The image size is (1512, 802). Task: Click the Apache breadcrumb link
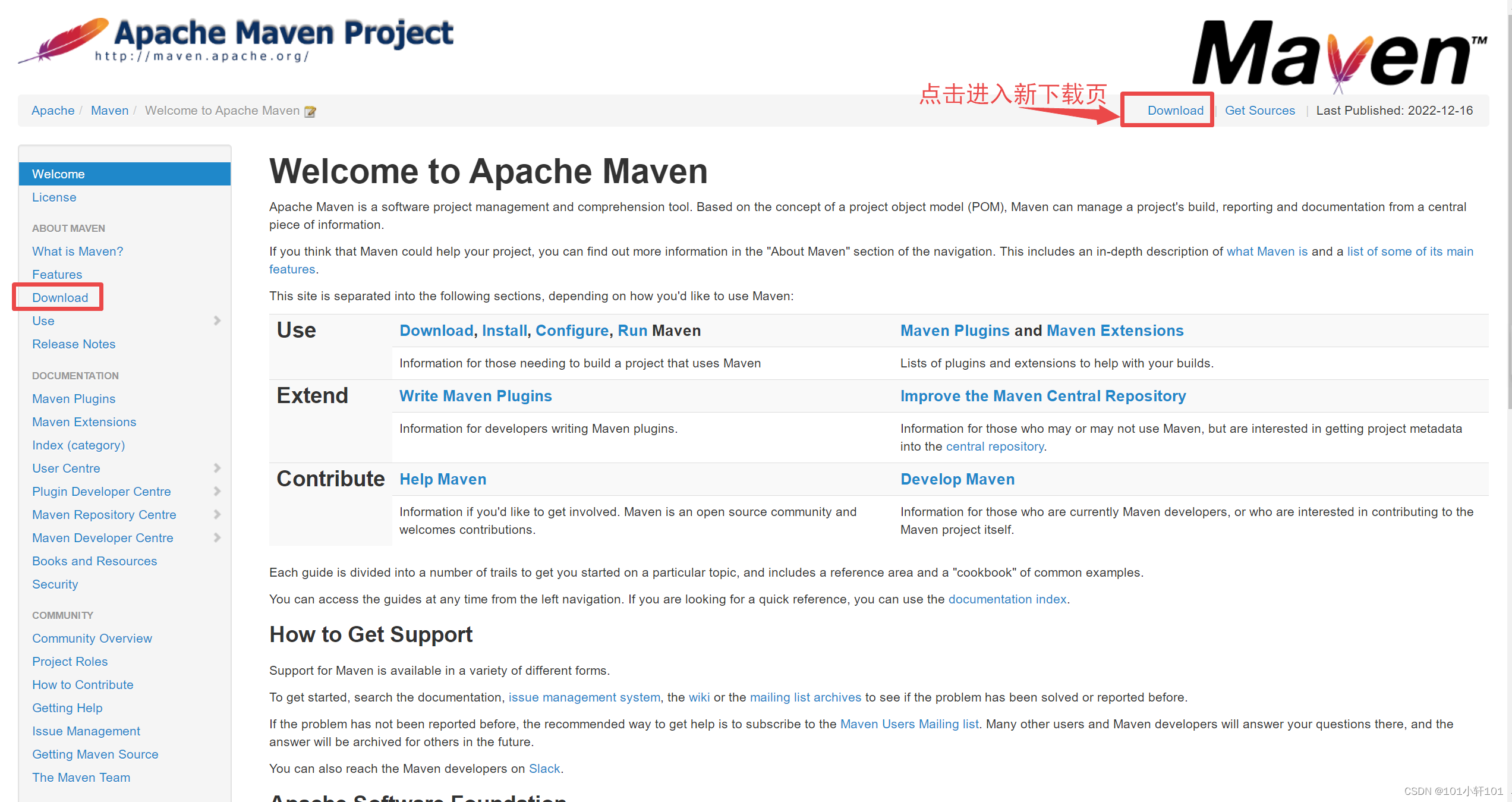pyautogui.click(x=53, y=111)
